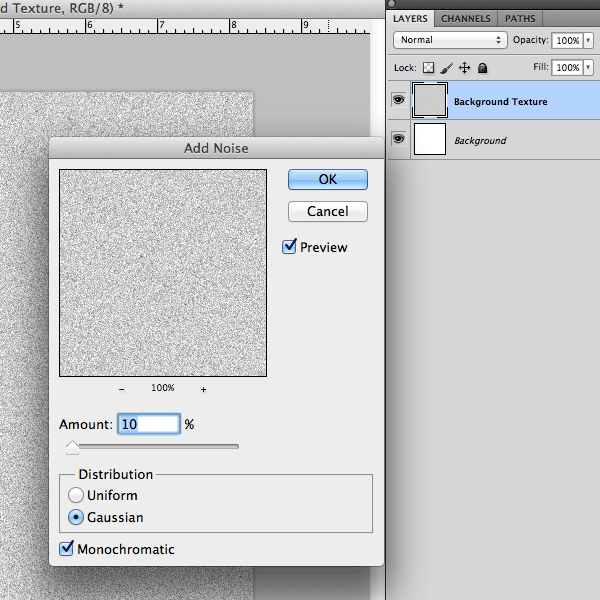Select Uniform distribution
600x600 pixels.
coord(76,495)
